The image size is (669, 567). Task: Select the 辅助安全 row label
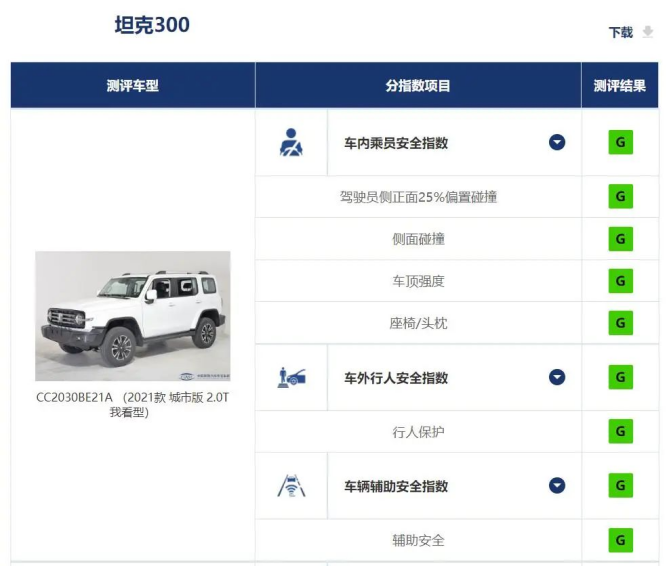click(418, 541)
